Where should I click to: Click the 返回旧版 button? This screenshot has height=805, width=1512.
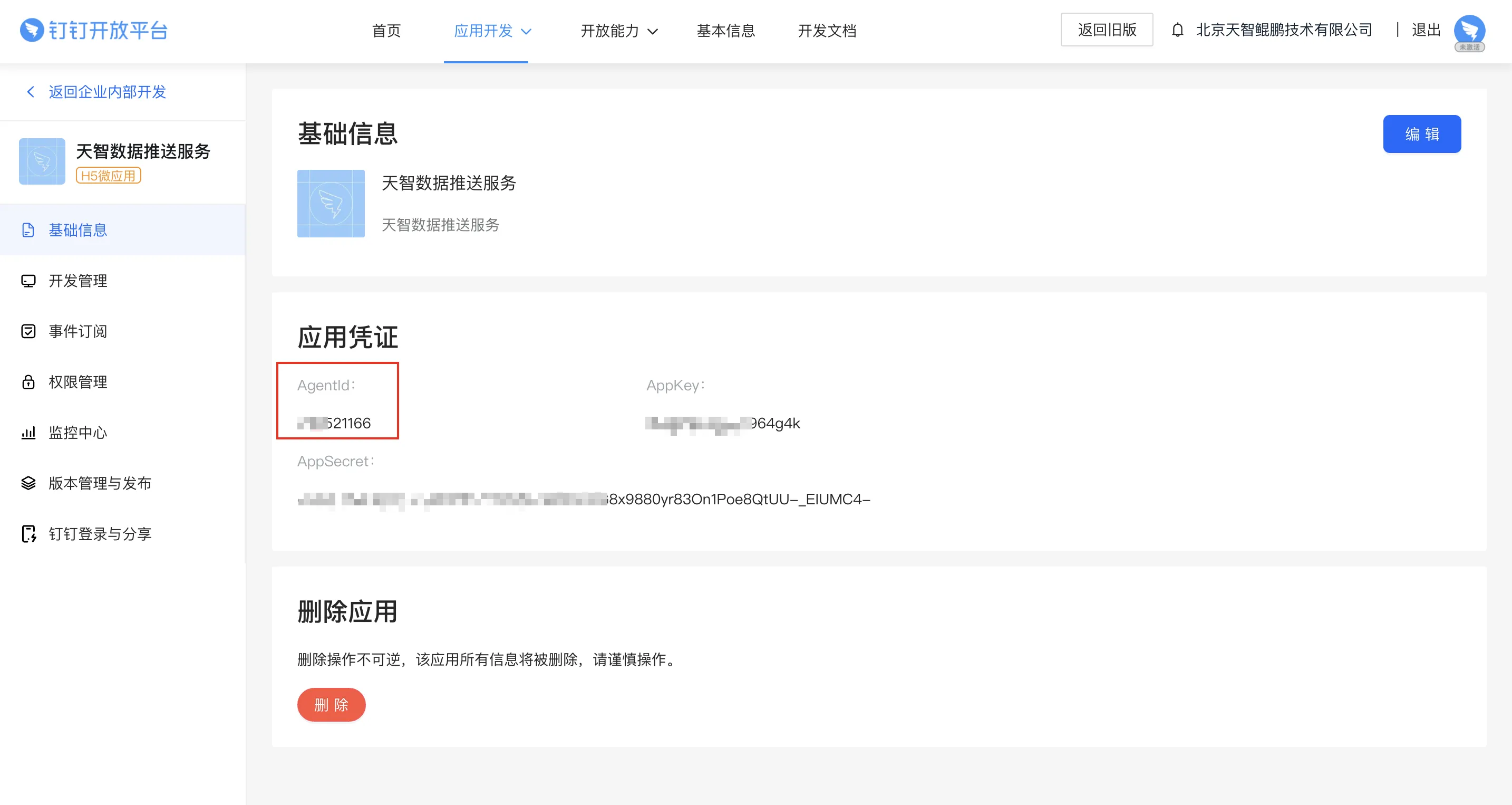click(1107, 30)
